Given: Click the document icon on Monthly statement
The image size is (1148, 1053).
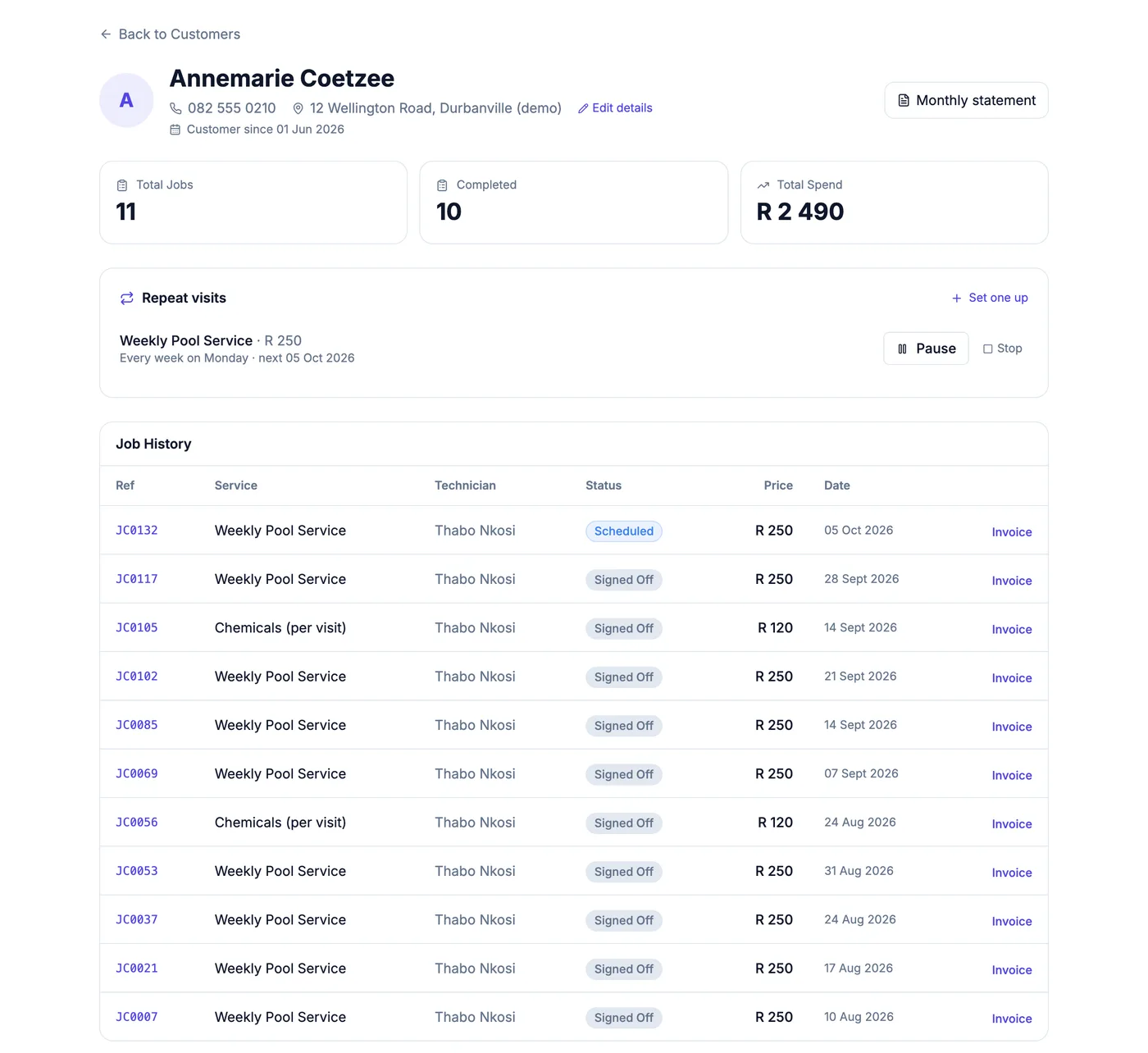Looking at the screenshot, I should click(x=904, y=100).
